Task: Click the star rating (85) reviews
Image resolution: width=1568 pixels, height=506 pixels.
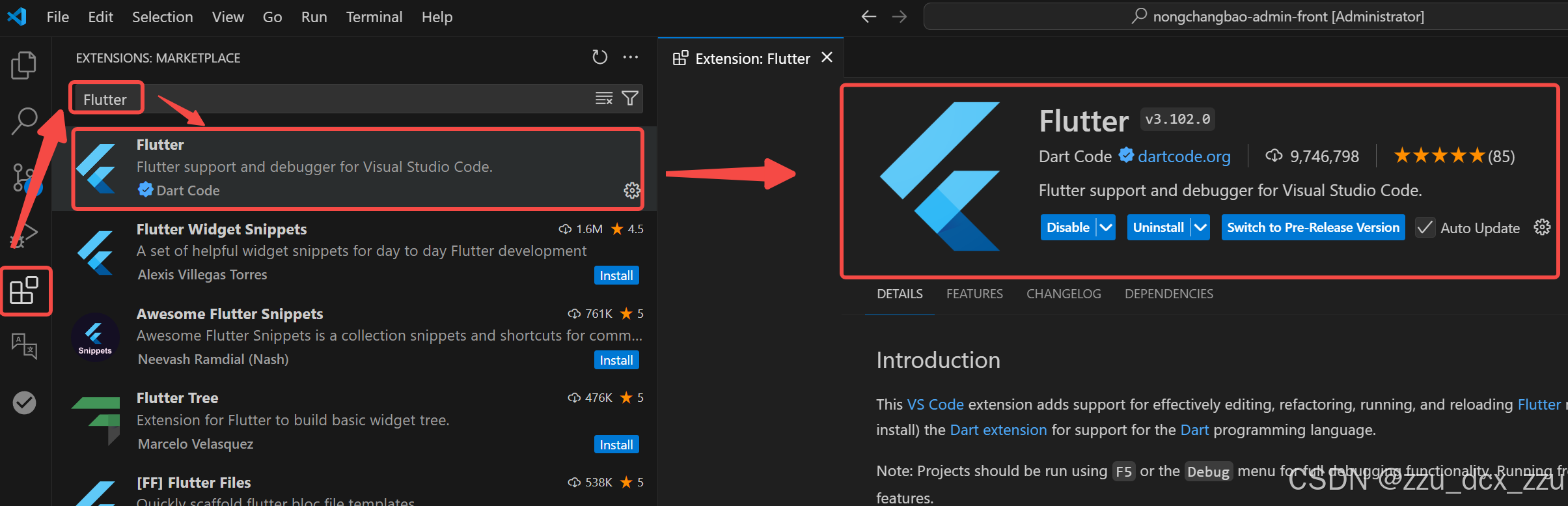Action: (x=1454, y=156)
